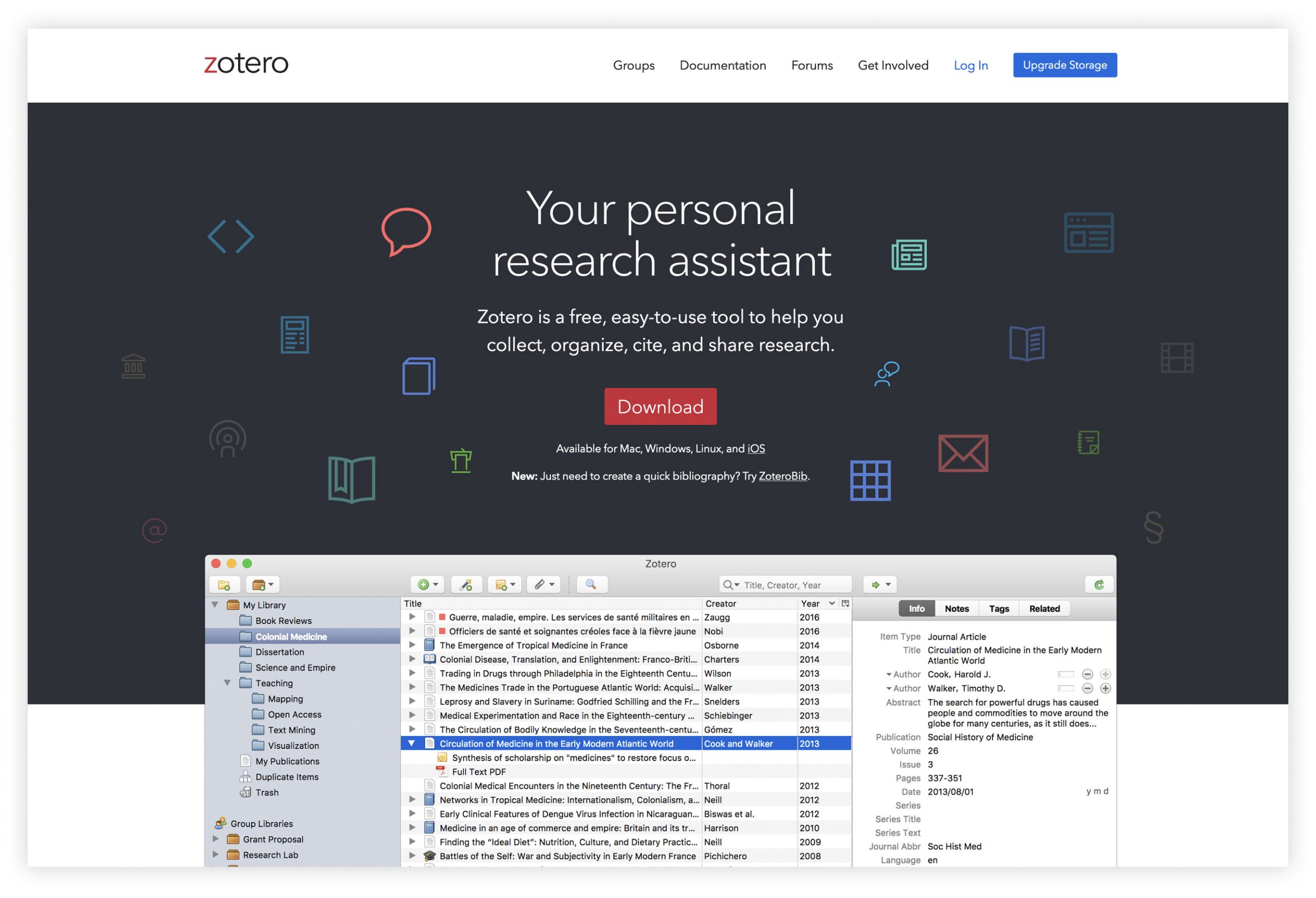Click the Publication value Social History of Medicine
The height and width of the screenshot is (898, 1316).
click(980, 737)
